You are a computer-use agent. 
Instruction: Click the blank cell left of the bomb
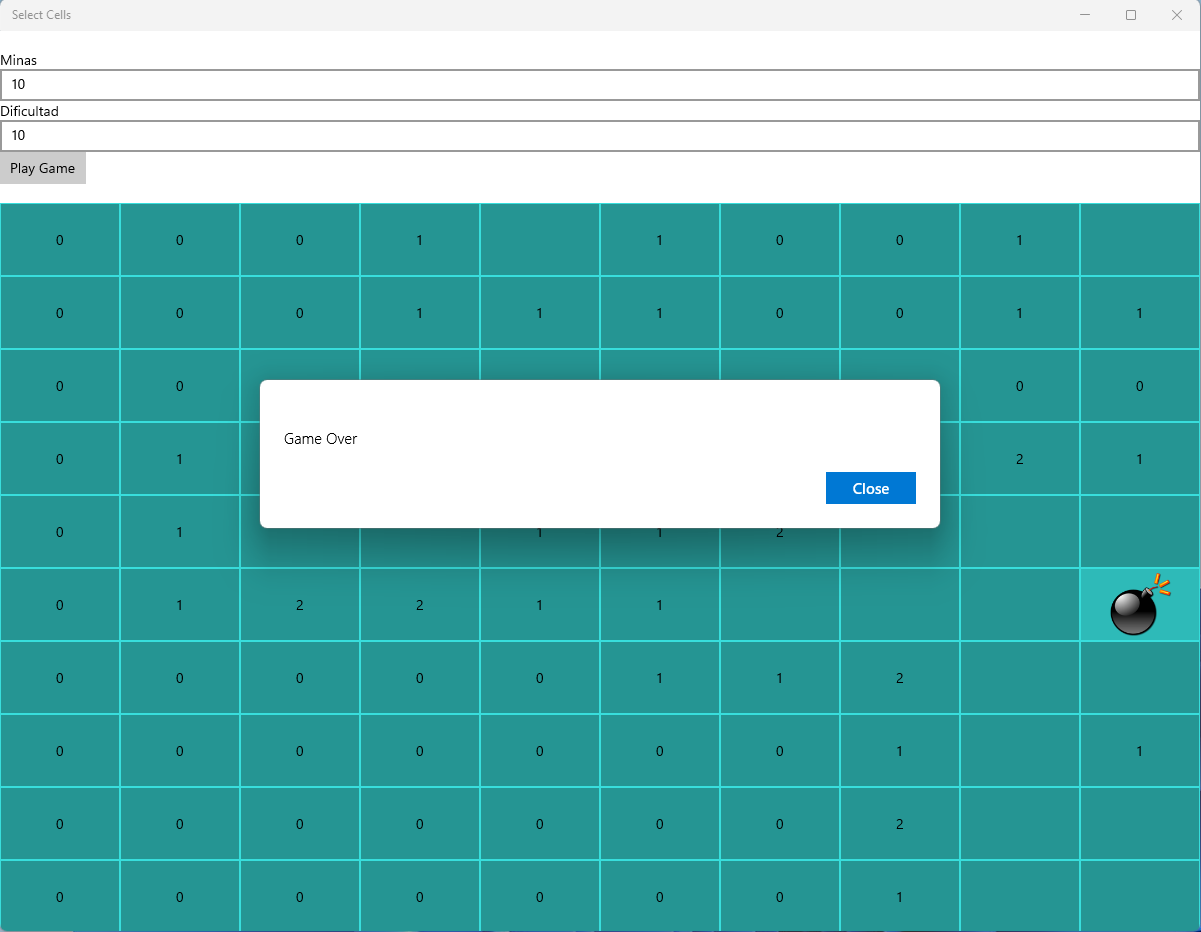pos(1019,605)
